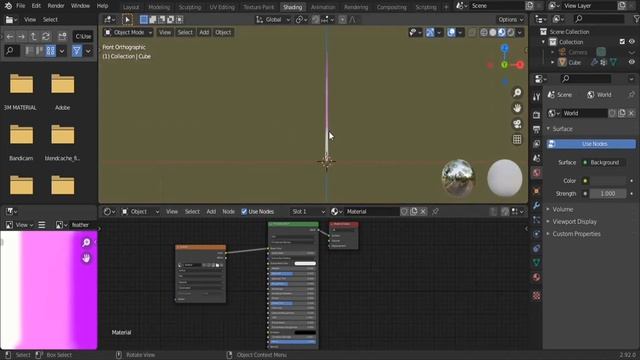
Task: Open the Window menu
Action: [x=80, y=6]
